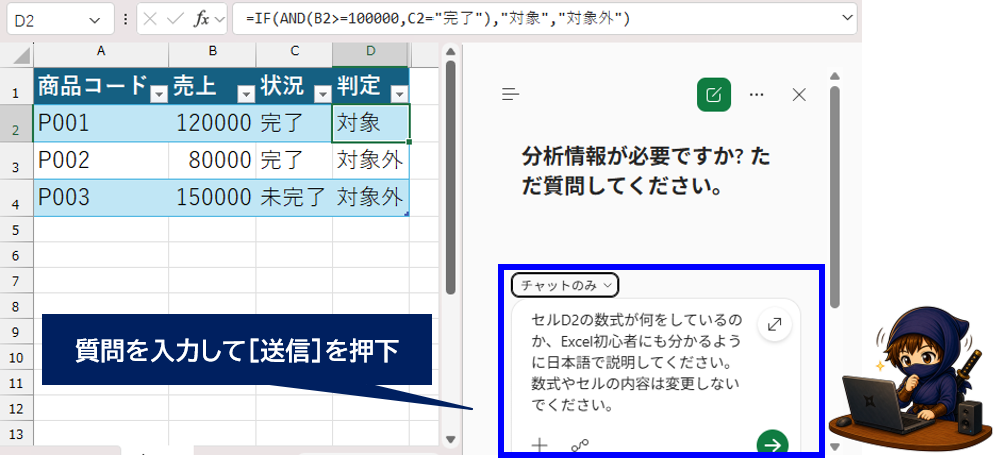Viewport: 999px width, 458px height.
Task: Click the 完了 cell in P001 row
Action: pyautogui.click(x=294, y=124)
